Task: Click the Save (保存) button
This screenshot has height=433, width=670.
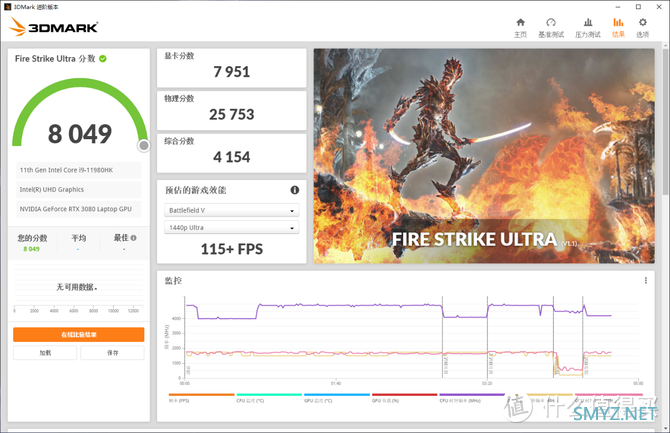Action: click(112, 353)
